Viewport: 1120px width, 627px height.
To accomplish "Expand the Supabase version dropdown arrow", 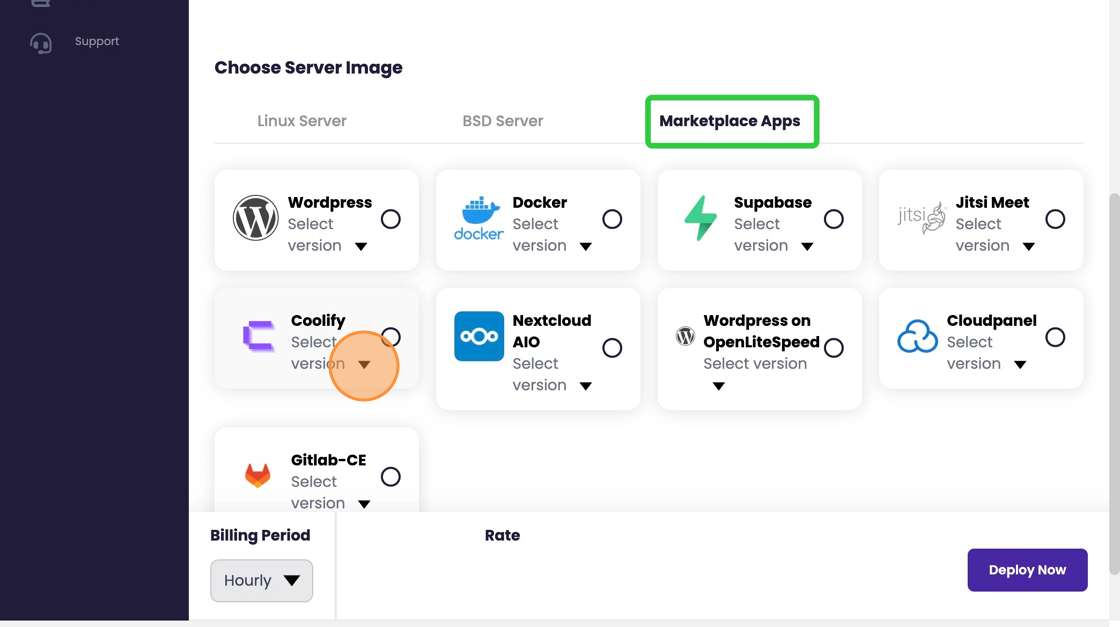I will coord(807,247).
